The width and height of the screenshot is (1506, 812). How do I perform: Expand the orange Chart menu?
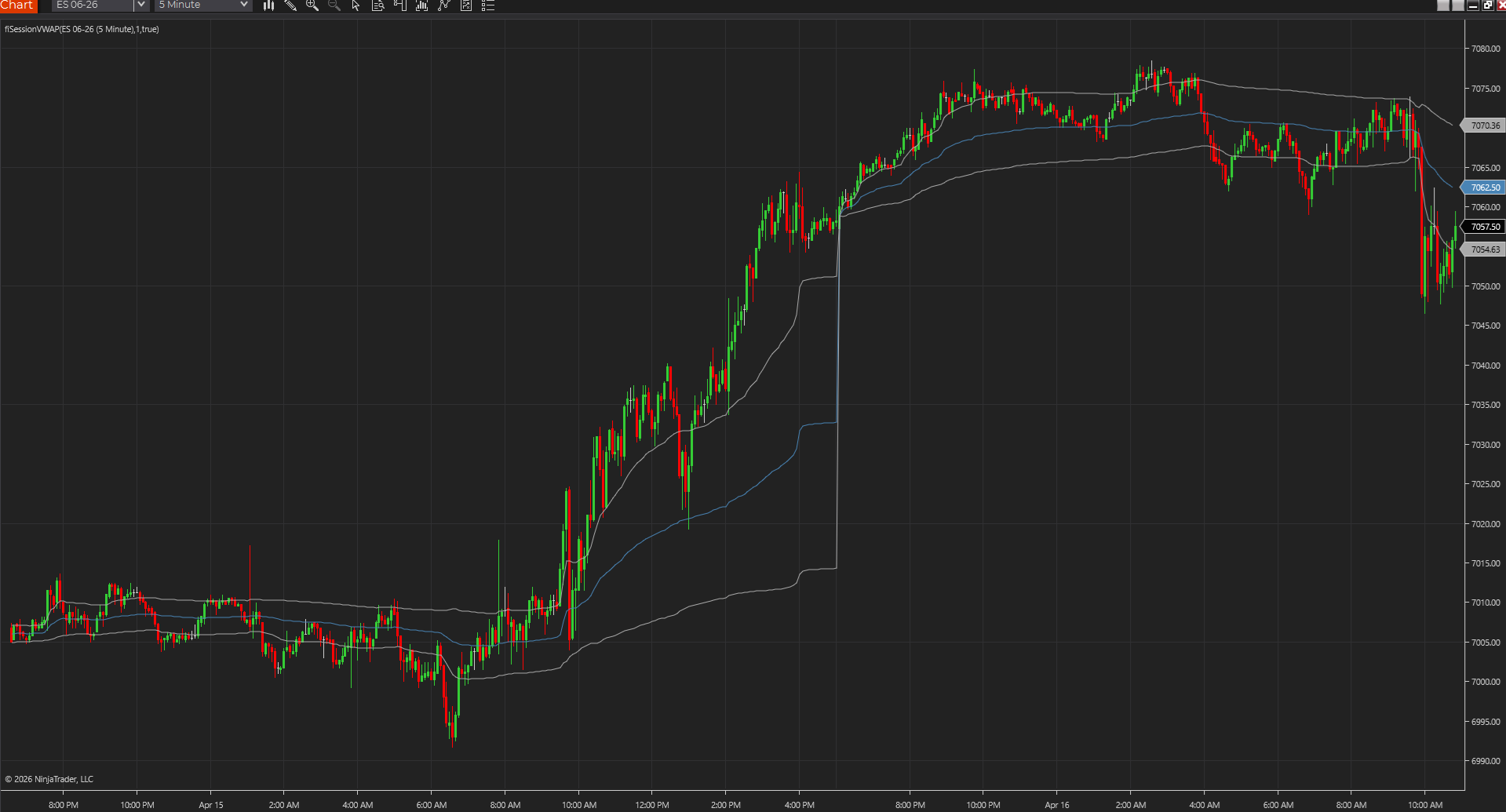[18, 5]
